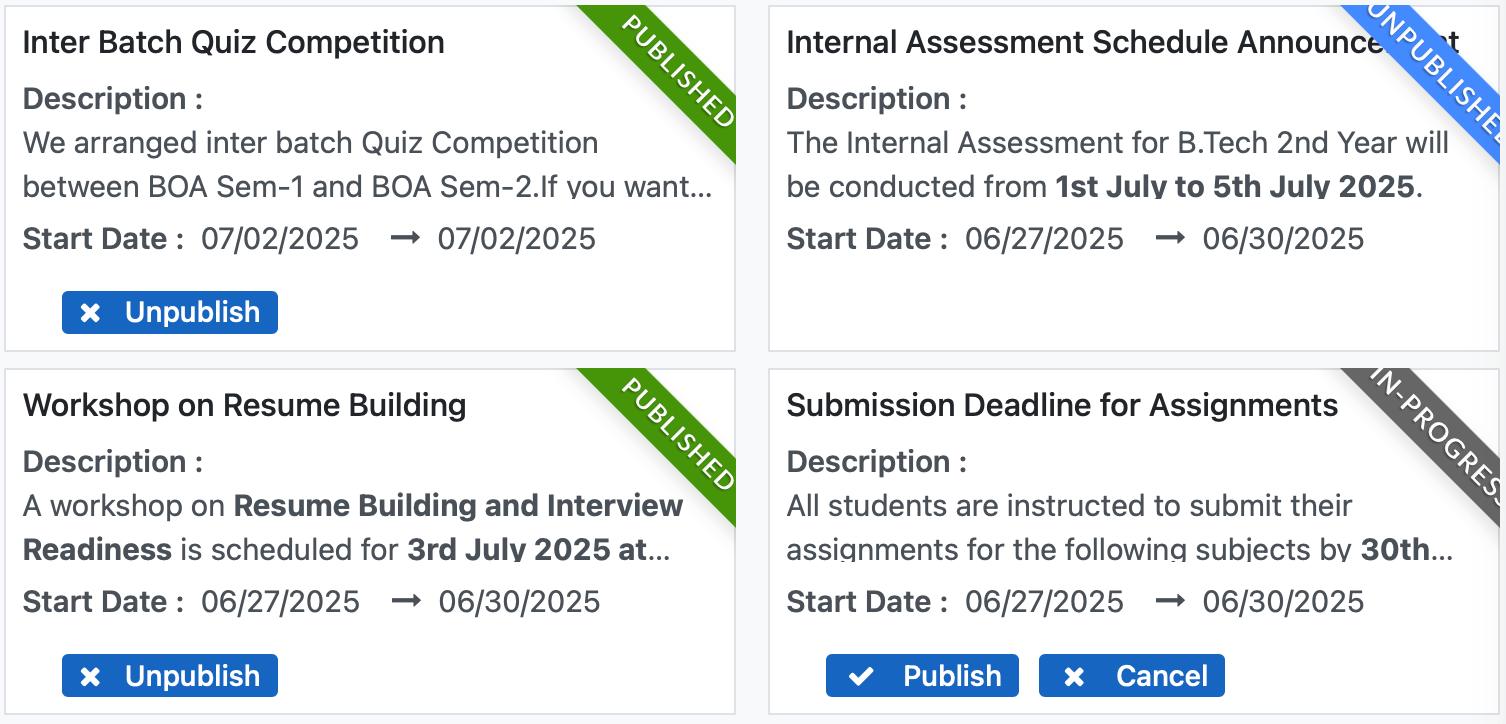Click the date arrow icon in Assignments Deadline card

(1169, 601)
